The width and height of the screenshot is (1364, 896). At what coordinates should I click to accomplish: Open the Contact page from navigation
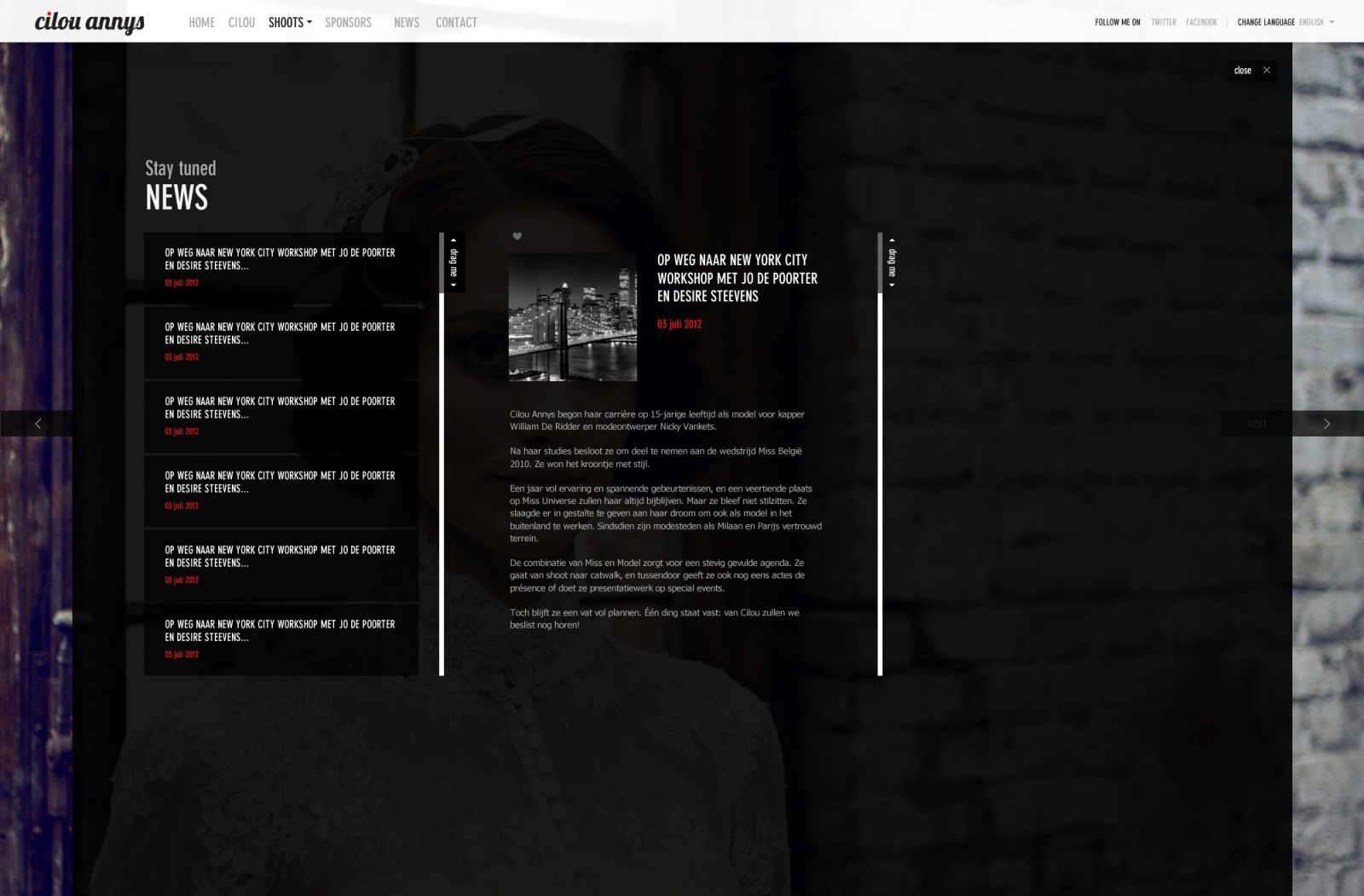456,22
